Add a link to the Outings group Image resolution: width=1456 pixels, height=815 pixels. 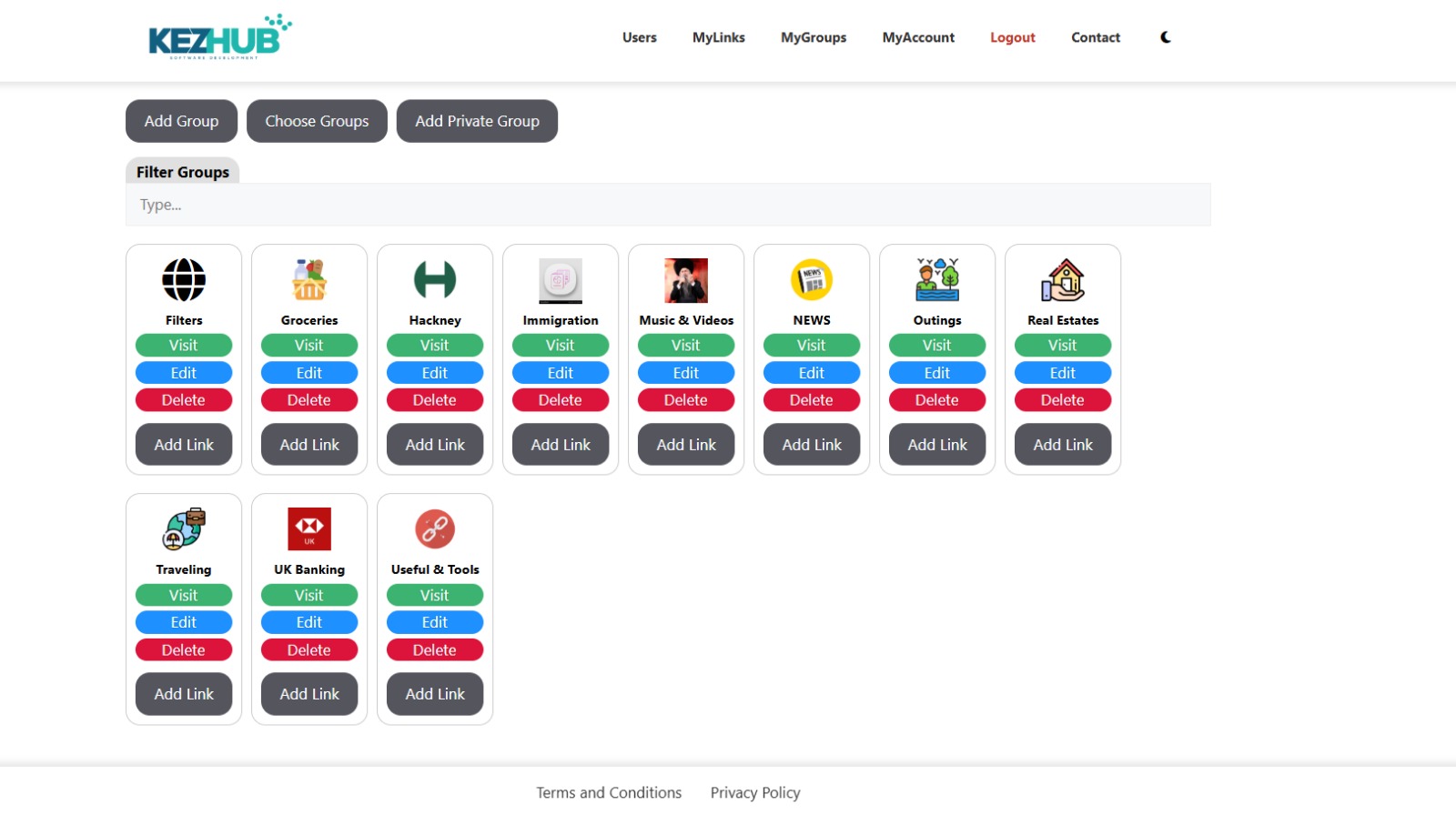click(937, 445)
